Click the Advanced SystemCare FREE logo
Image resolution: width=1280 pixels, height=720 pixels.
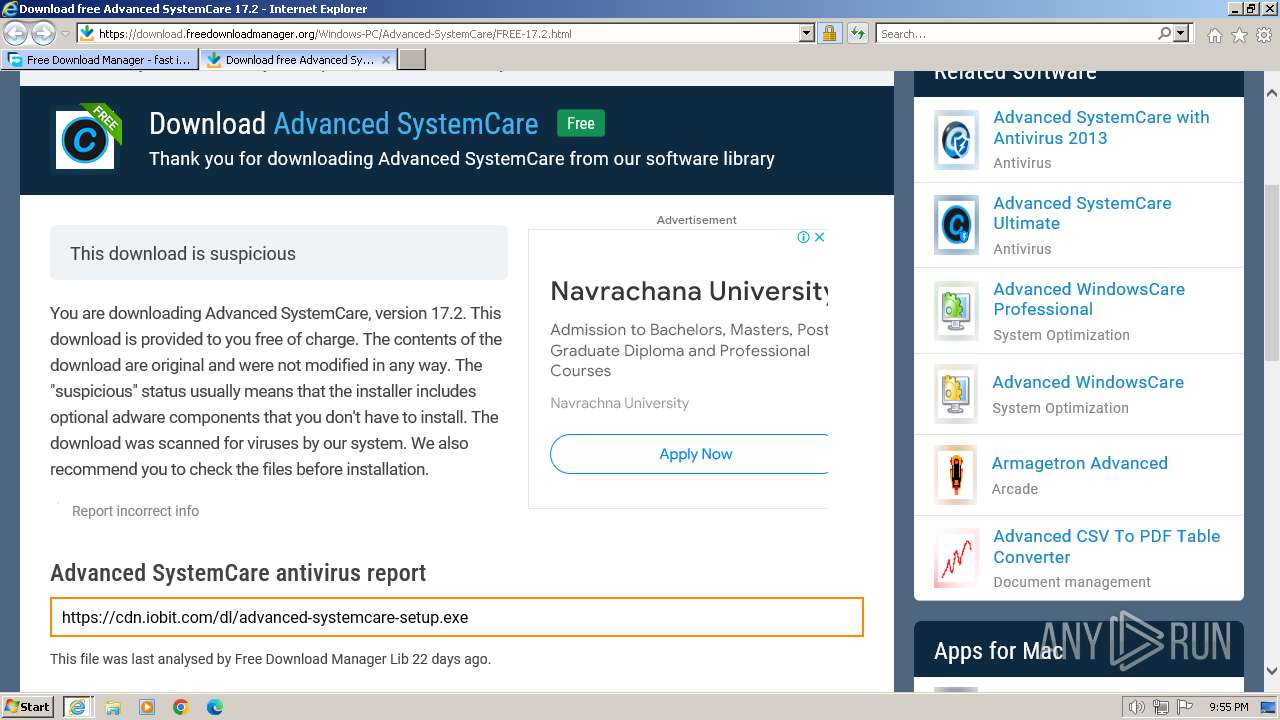click(86, 138)
